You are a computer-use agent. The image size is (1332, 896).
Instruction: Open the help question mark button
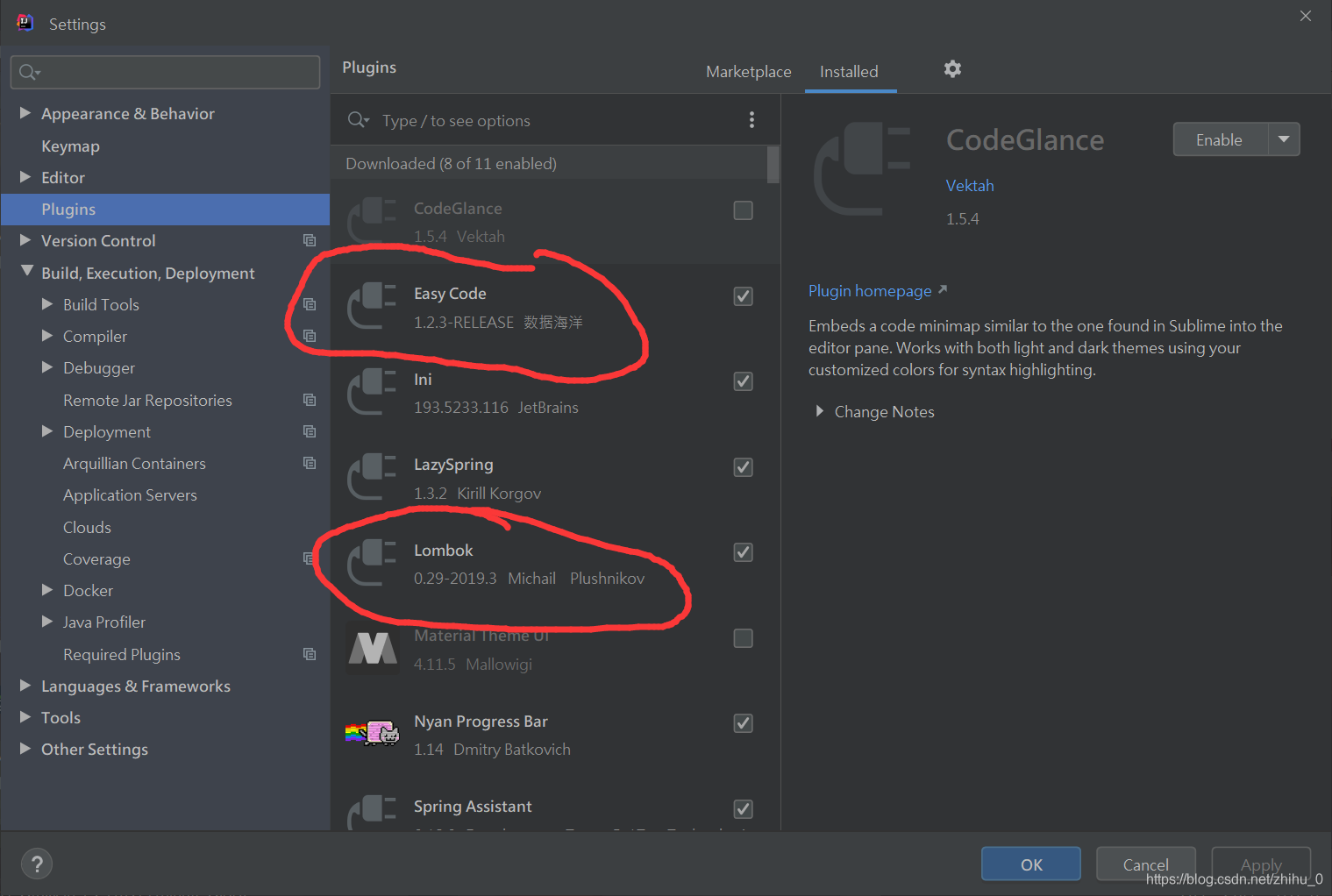[37, 864]
